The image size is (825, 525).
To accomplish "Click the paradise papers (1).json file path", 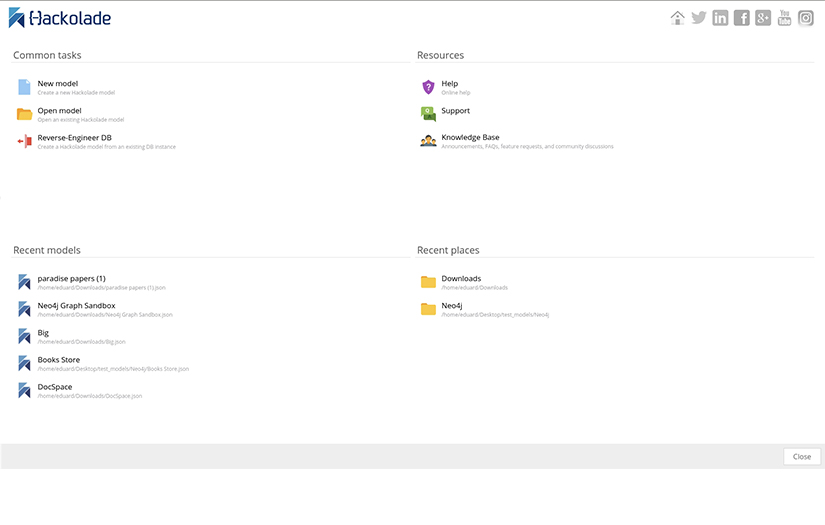I will tap(102, 288).
